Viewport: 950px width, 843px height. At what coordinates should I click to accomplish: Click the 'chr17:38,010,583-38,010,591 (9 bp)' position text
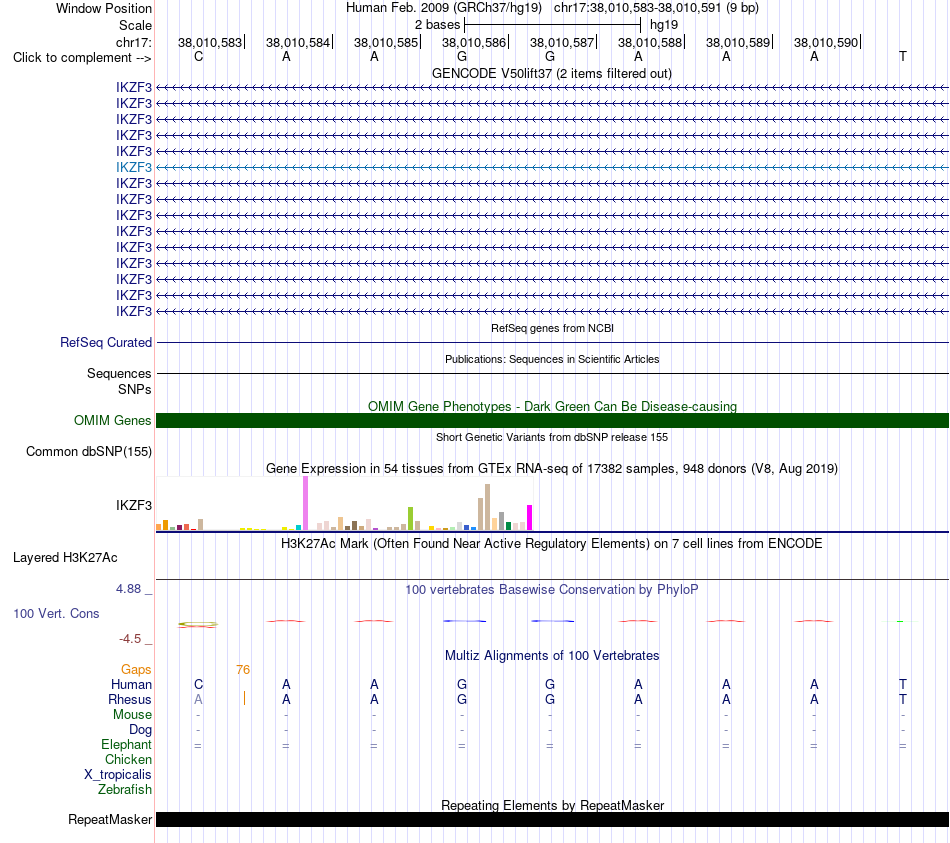656,8
